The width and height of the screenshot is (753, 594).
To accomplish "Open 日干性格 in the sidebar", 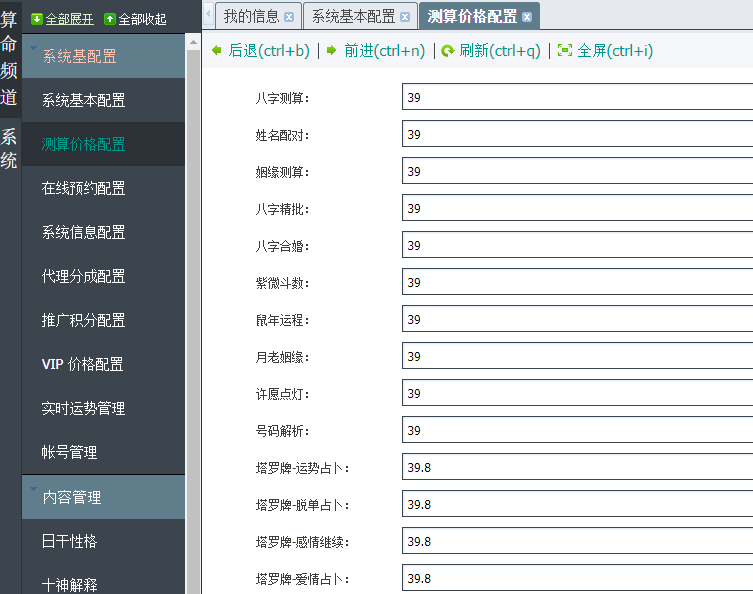I will [x=103, y=541].
